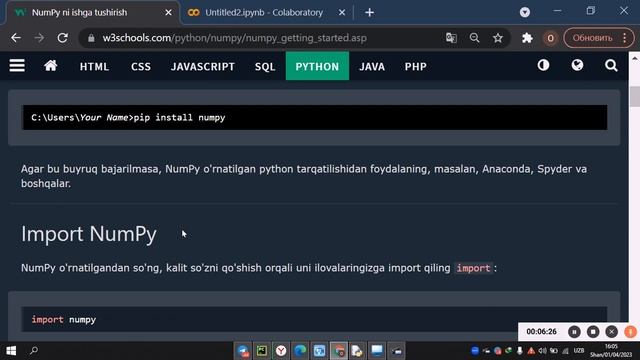Screen dimensions: 640x360
Task: Open Microsoft Edge from the taskbar
Action: point(300,351)
